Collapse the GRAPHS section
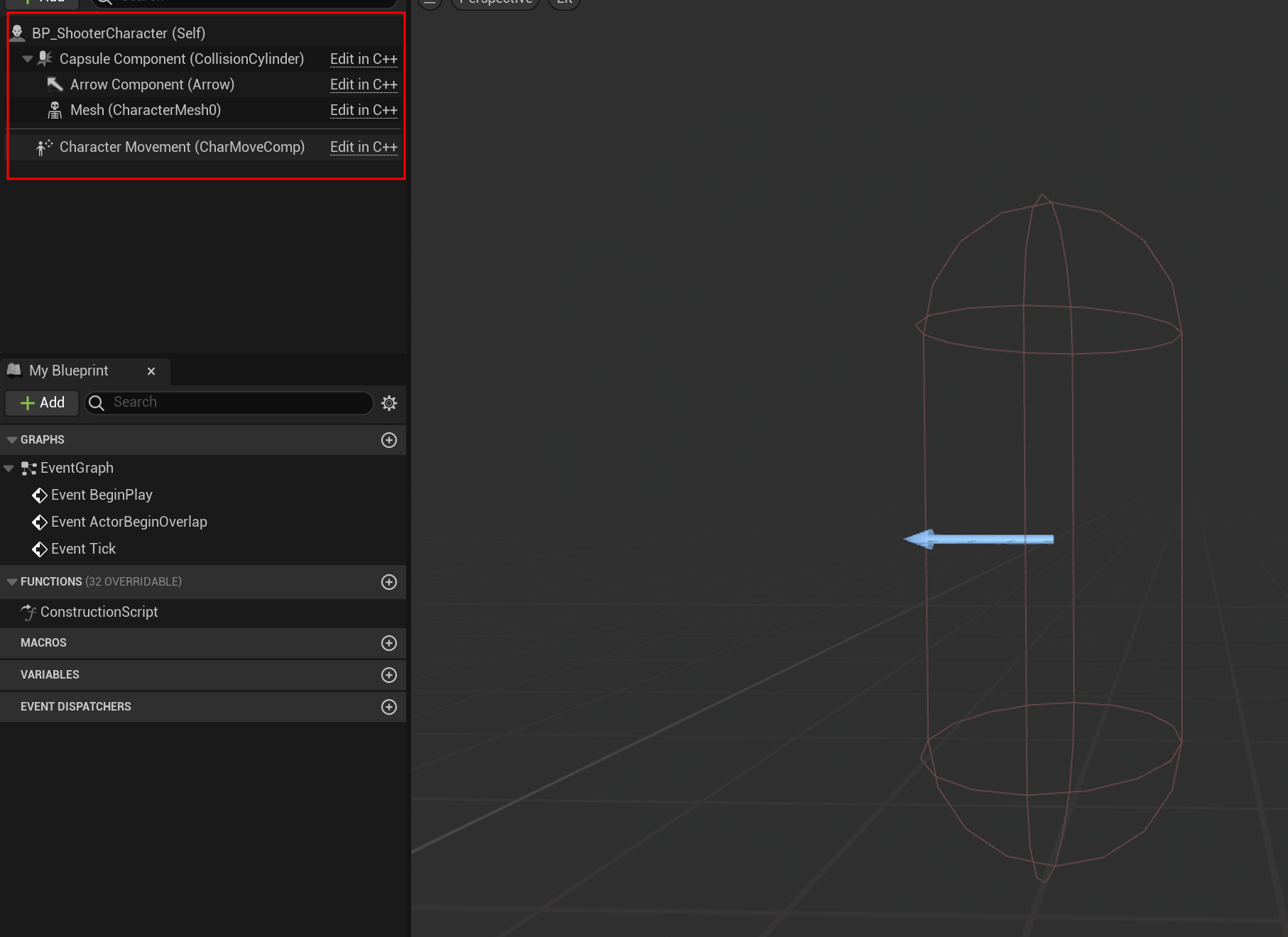Screen dimensions: 1288x937 12,440
